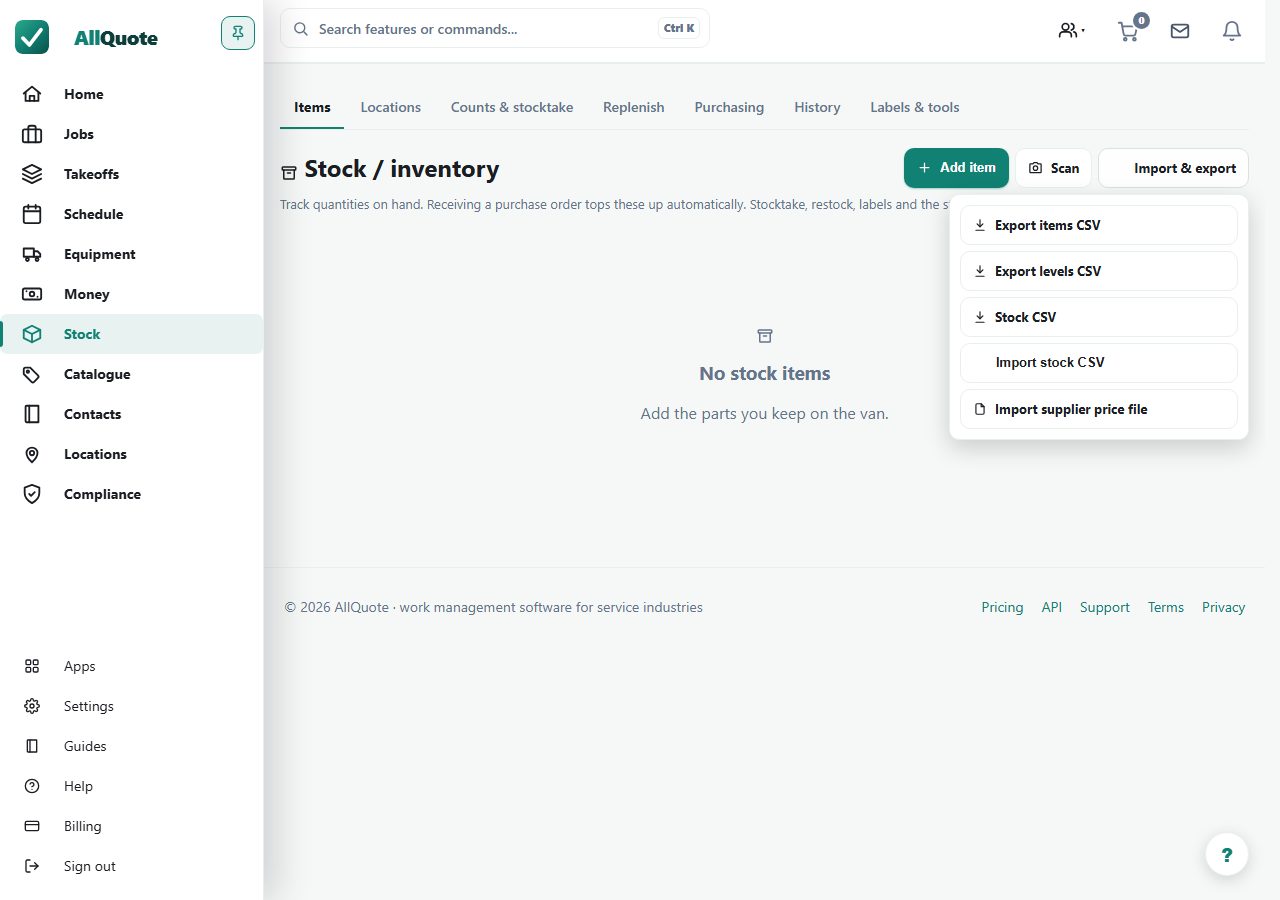Open the Replenish tab
Image resolution: width=1280 pixels, height=900 pixels.
(x=634, y=107)
